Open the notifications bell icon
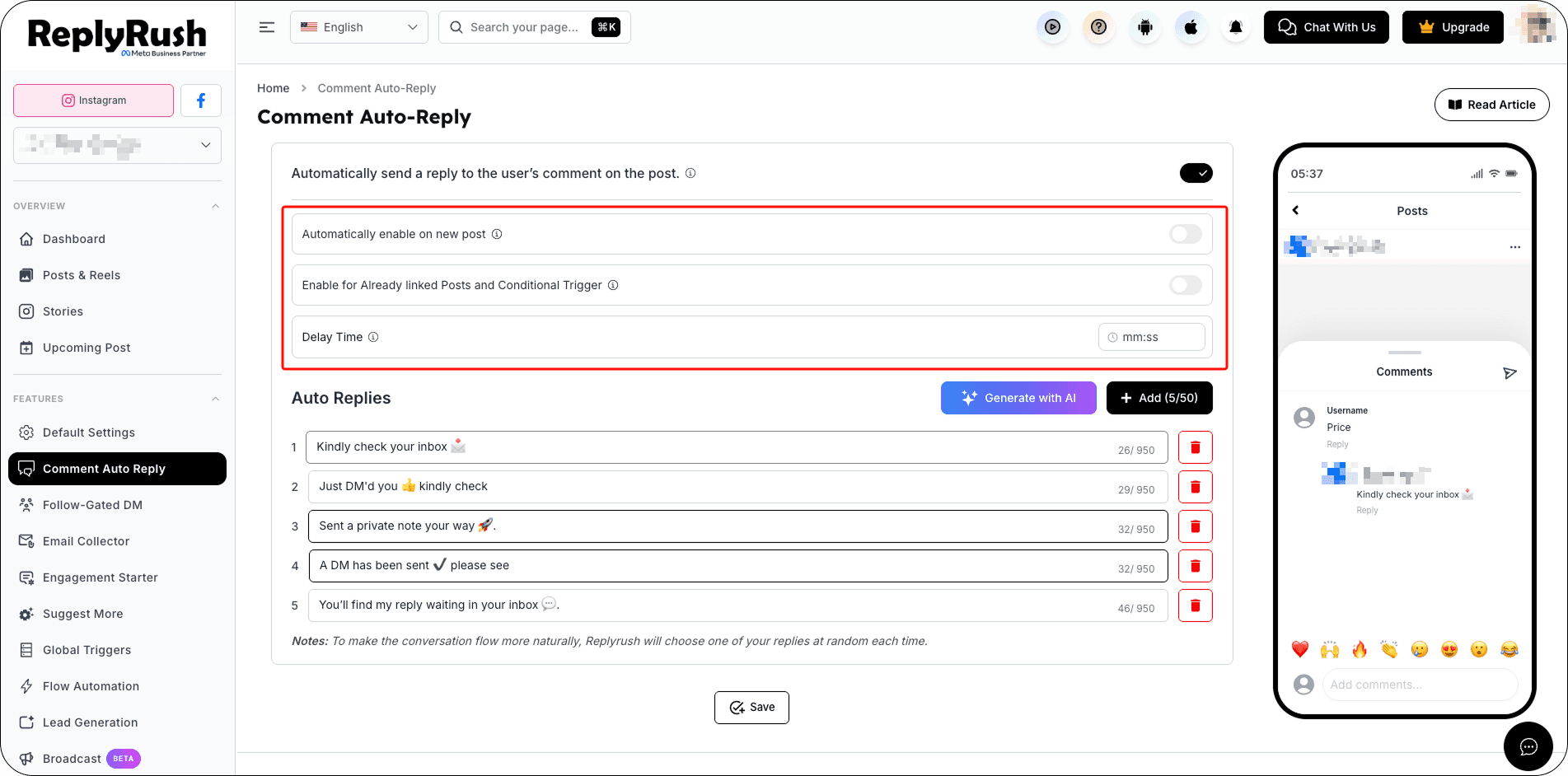Screen dimensions: 1568x776 tap(1236, 27)
